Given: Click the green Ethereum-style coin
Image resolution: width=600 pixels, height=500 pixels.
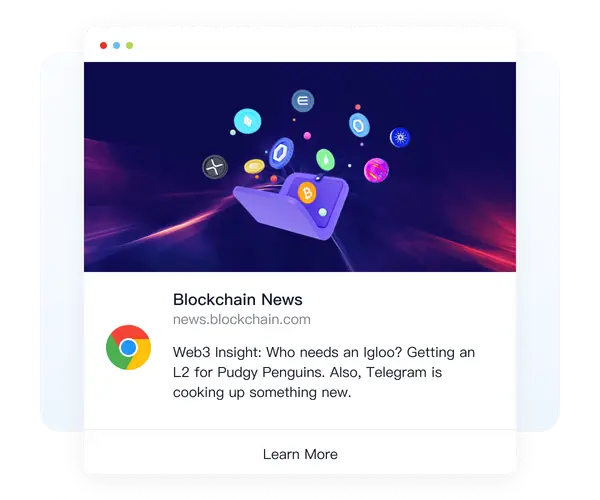Looking at the screenshot, I should (325, 160).
